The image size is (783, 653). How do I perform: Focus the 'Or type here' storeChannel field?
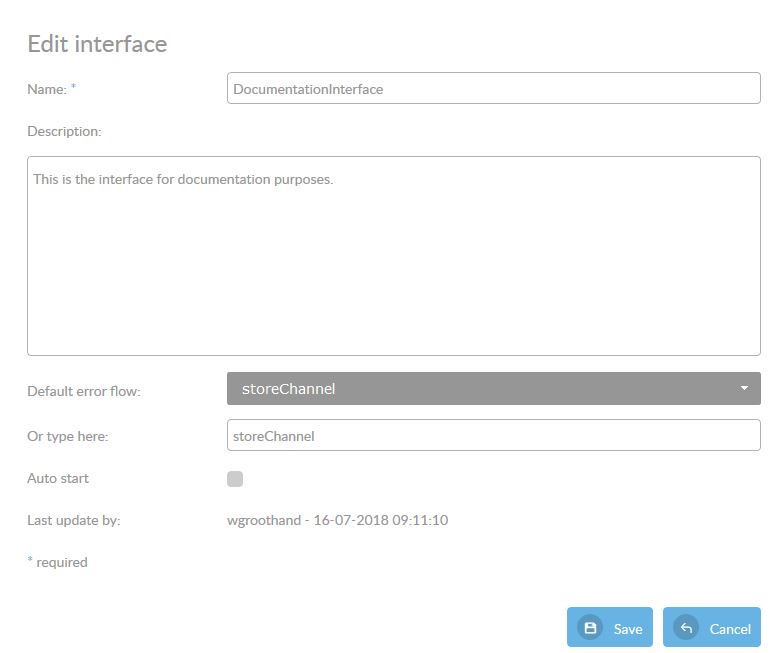point(493,435)
